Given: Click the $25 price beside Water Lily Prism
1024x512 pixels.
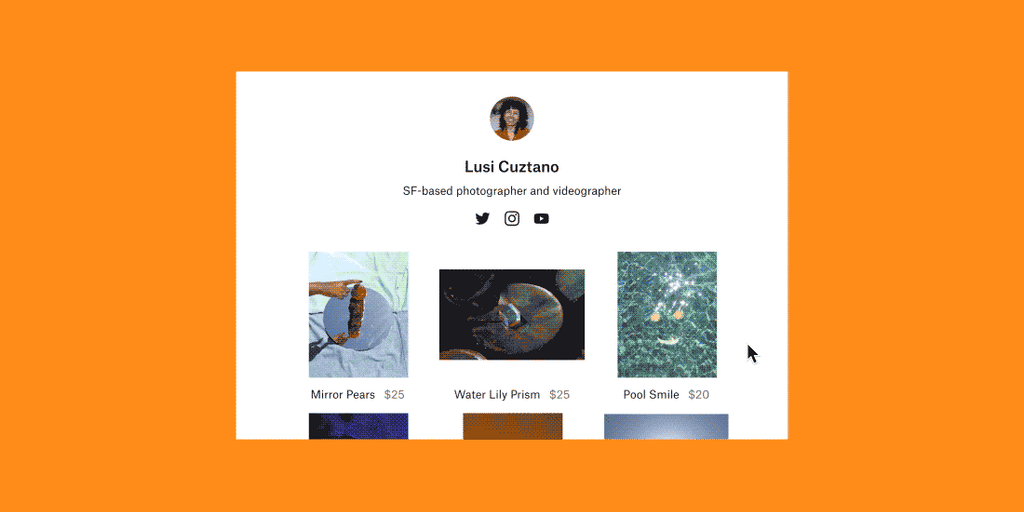Looking at the screenshot, I should coord(560,394).
